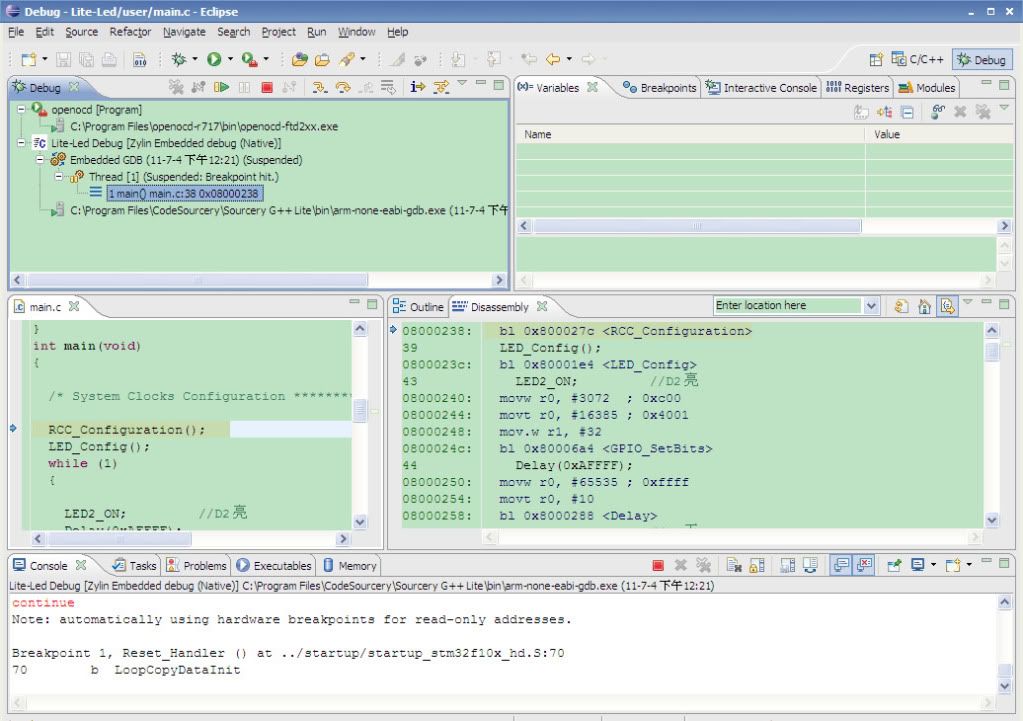Viewport: 1023px width, 721px height.
Task: Toggle Instruction Stepping Mode
Action: coord(418,88)
